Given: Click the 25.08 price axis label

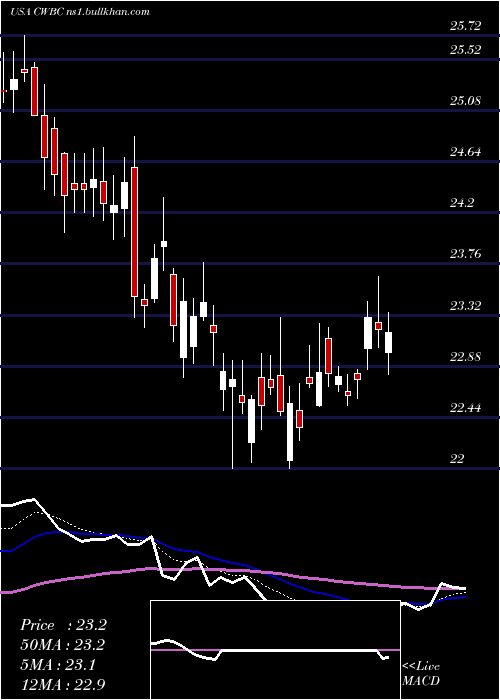Looking at the screenshot, I should tap(465, 101).
